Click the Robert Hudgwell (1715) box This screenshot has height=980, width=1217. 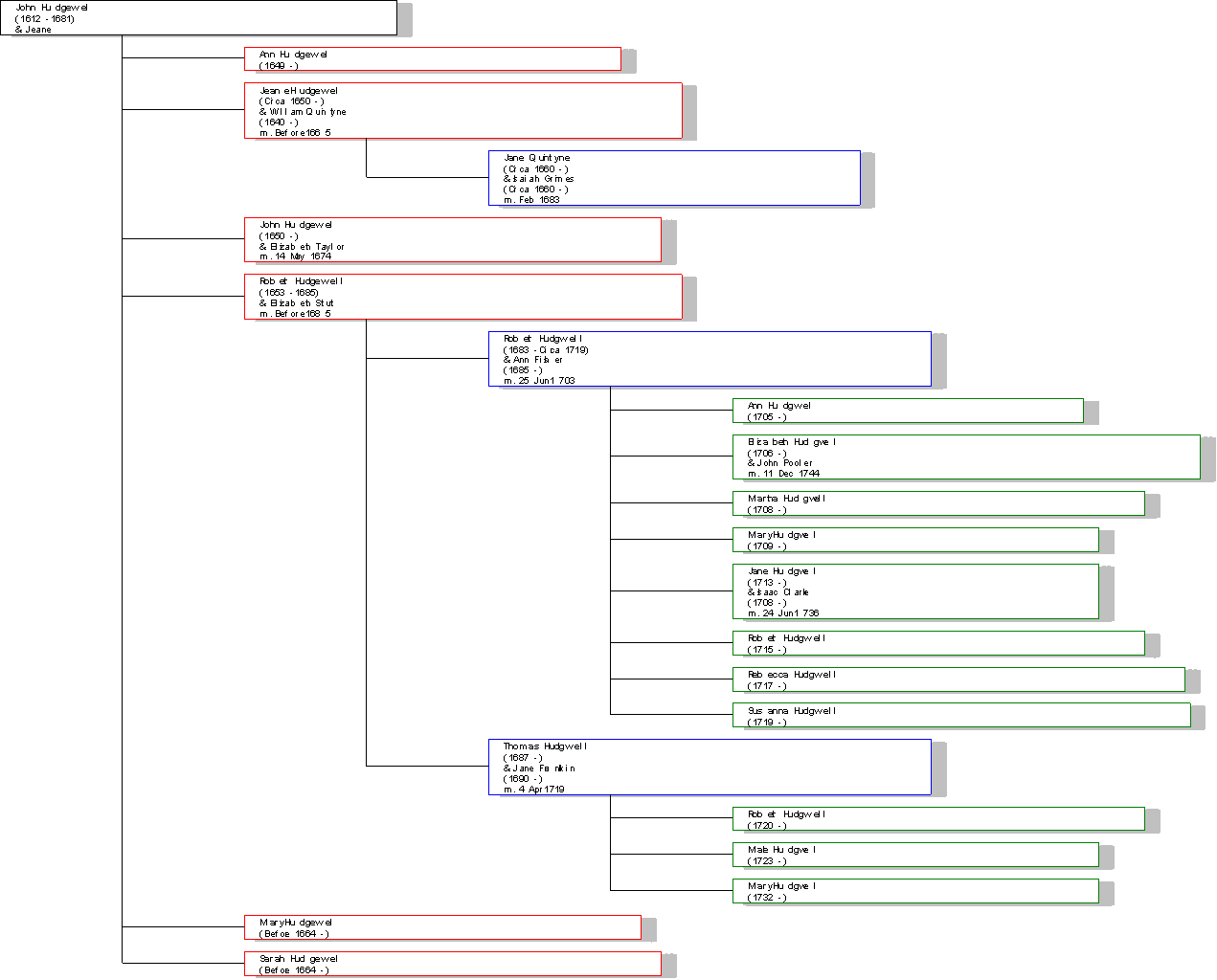tap(938, 643)
